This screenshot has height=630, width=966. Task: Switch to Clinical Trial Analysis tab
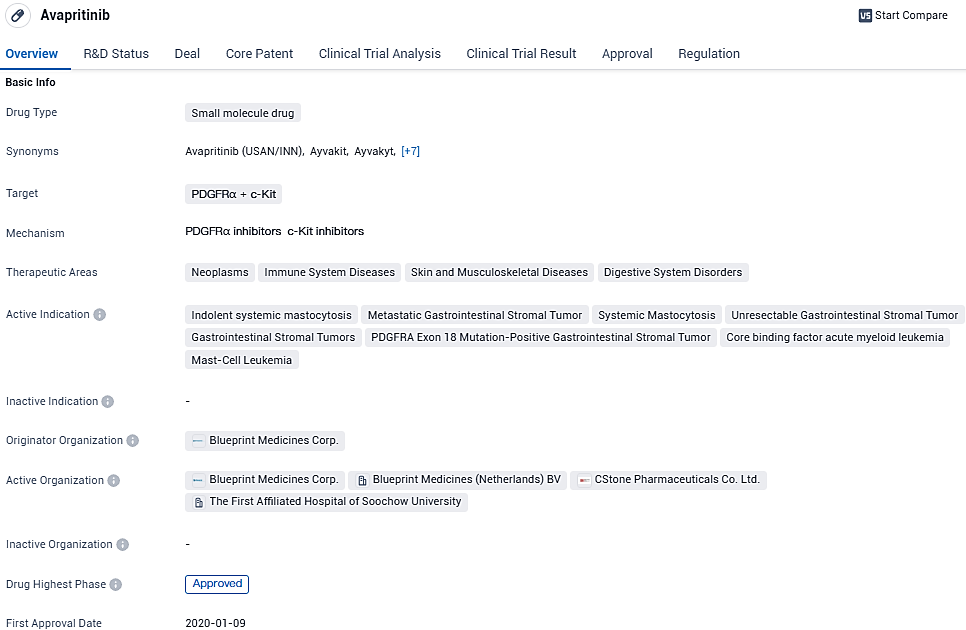379,54
